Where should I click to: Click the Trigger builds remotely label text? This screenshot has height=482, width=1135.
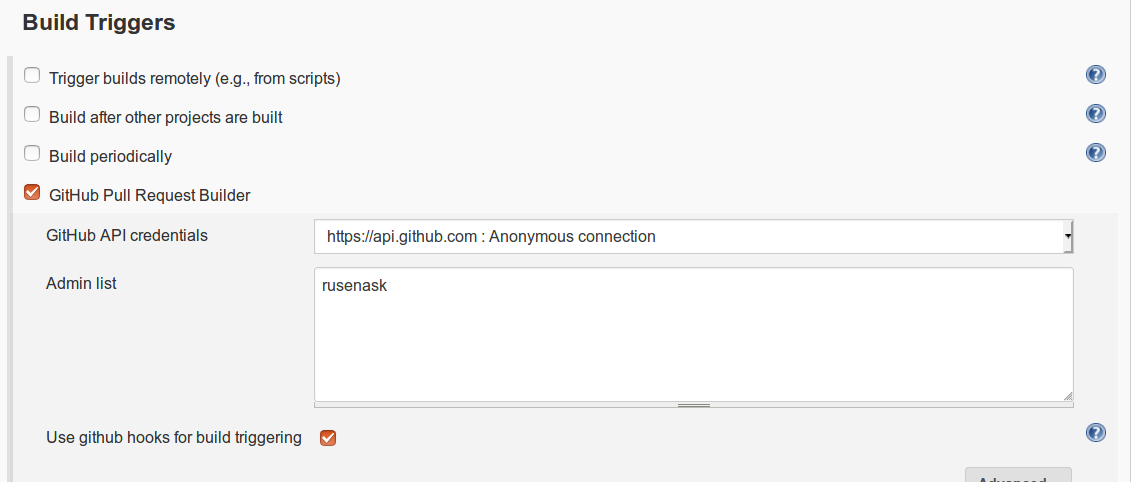[x=195, y=78]
